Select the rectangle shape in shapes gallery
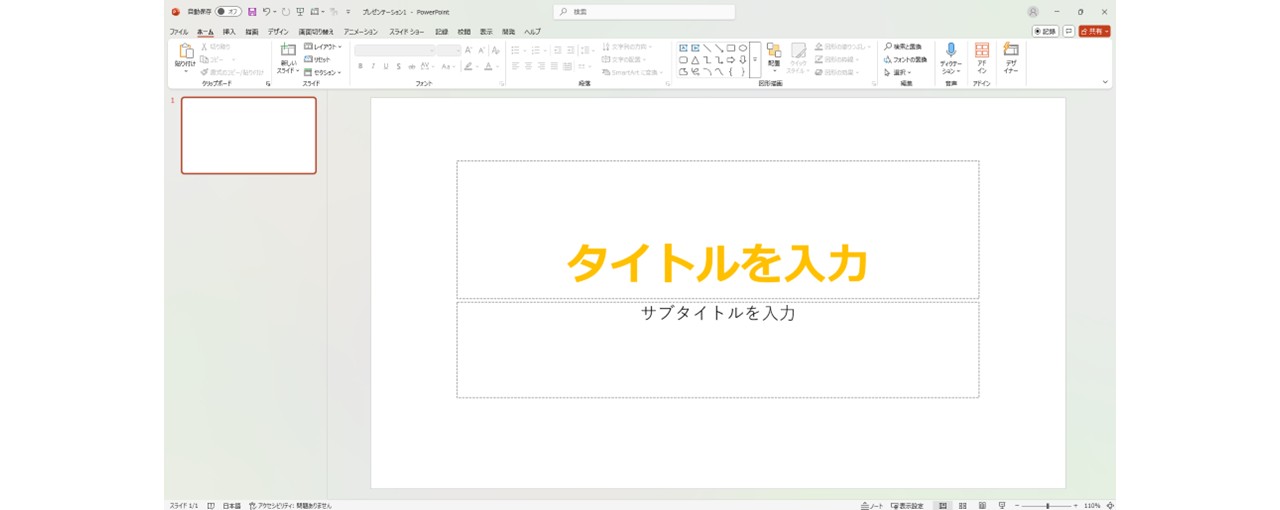Viewport: 1280px width, 510px height. click(x=731, y=48)
